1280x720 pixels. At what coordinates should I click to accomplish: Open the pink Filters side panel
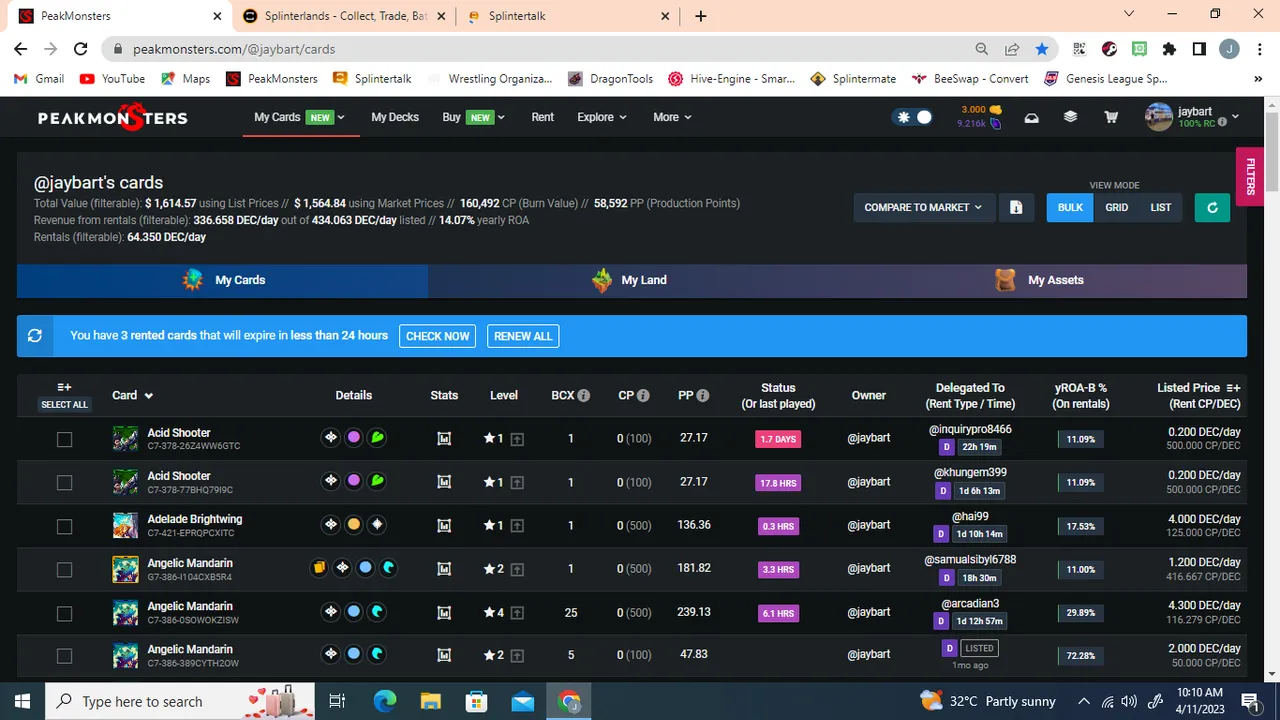pos(1249,177)
